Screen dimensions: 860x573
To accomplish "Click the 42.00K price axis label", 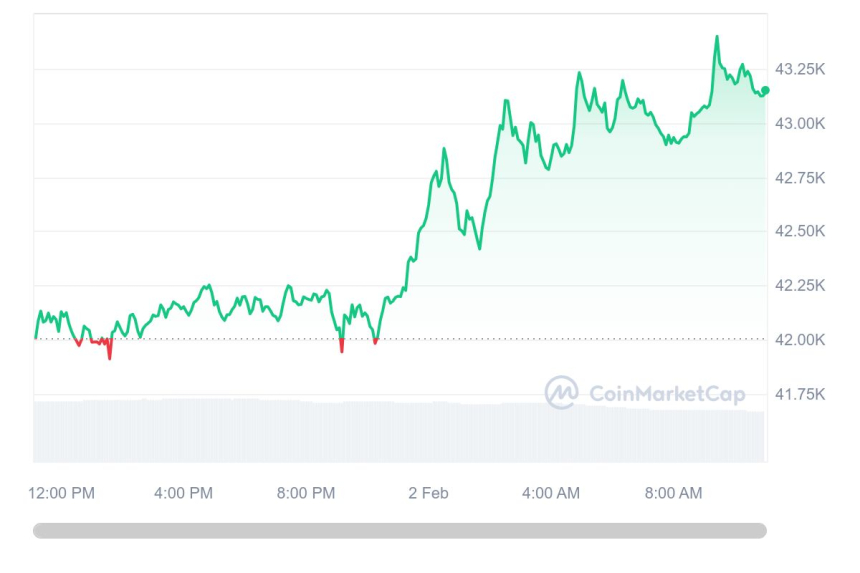I will (800, 340).
